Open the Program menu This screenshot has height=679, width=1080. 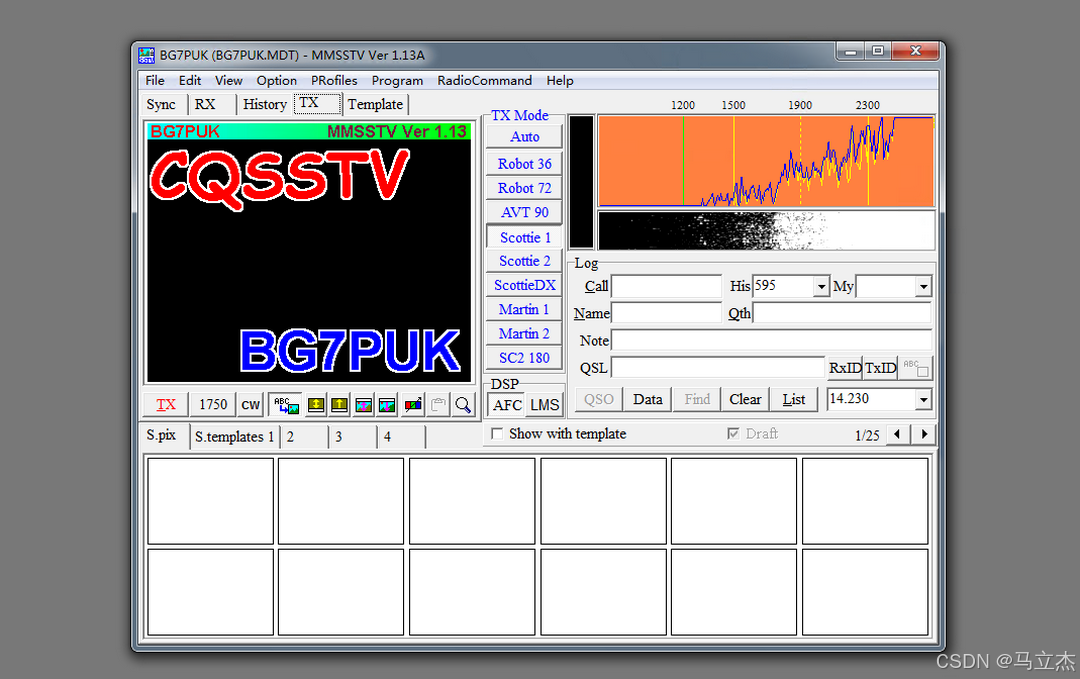[x=397, y=81]
